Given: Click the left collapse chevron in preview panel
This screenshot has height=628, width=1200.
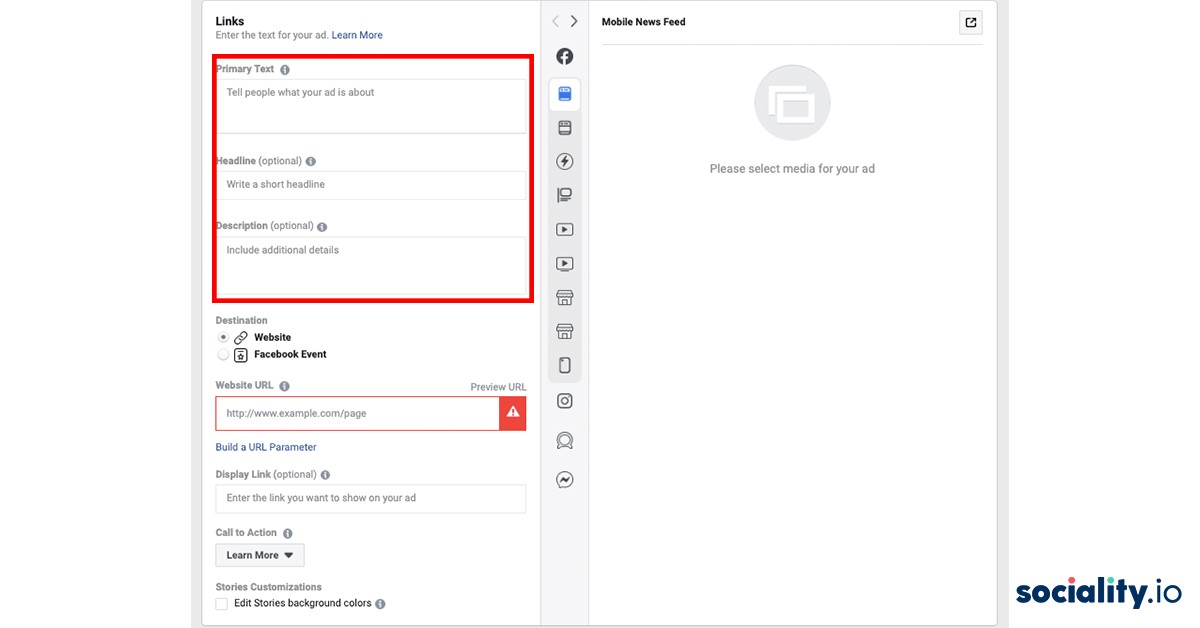Looking at the screenshot, I should click(x=555, y=20).
